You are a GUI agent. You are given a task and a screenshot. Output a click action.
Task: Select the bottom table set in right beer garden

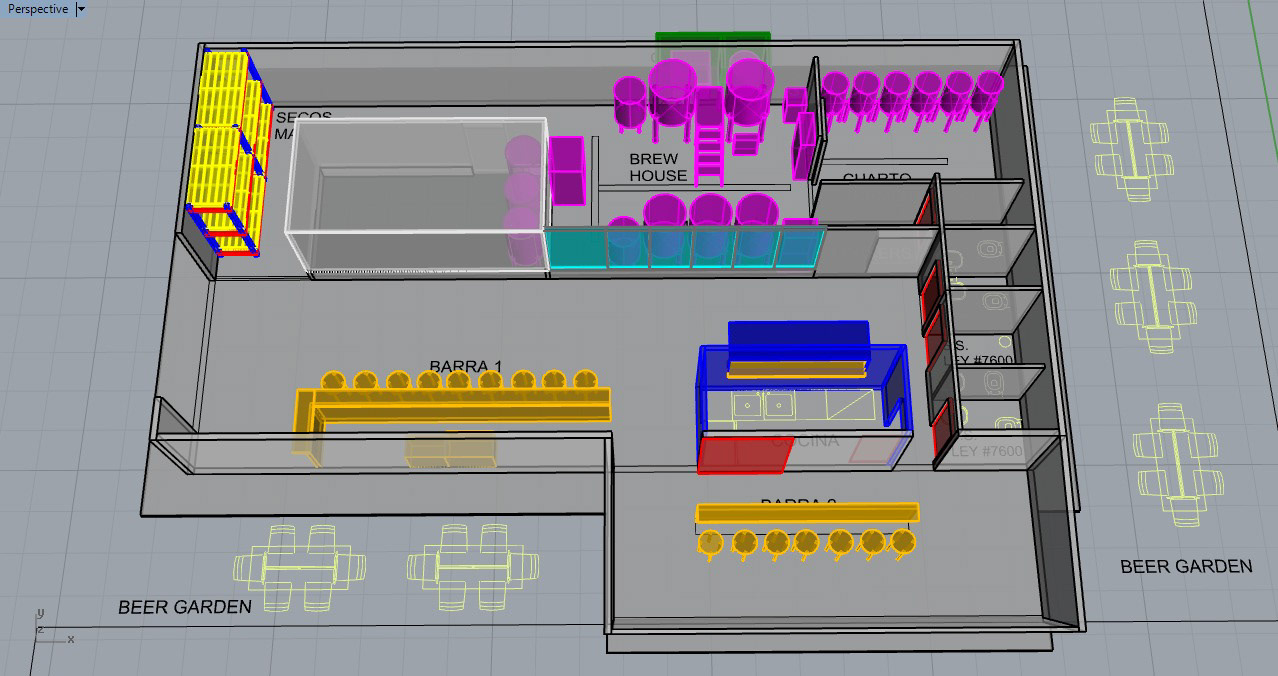(1178, 465)
